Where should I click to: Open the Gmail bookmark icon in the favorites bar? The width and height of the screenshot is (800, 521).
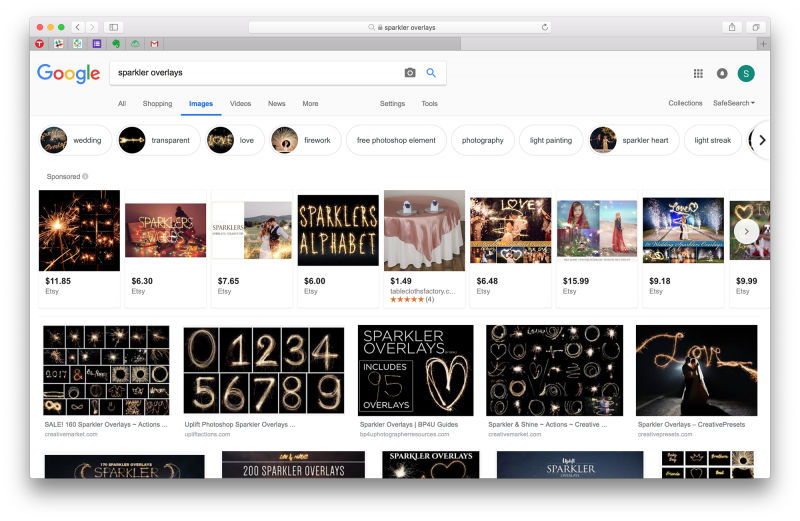pyautogui.click(x=154, y=44)
